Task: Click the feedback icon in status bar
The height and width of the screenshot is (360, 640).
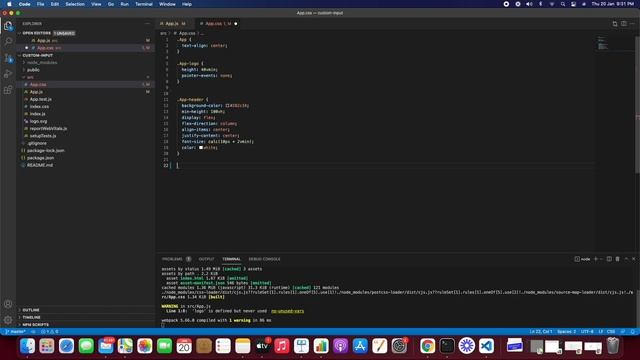Action: 623,331
